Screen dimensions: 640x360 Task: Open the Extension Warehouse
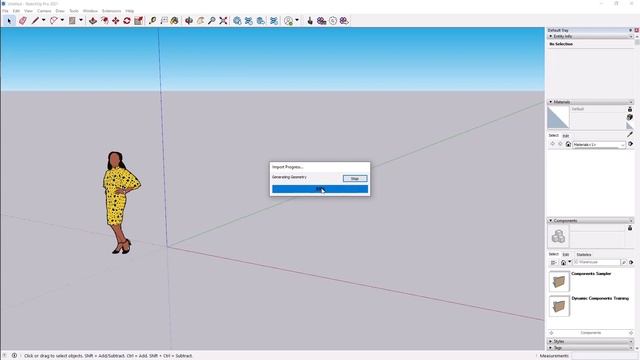click(249, 20)
